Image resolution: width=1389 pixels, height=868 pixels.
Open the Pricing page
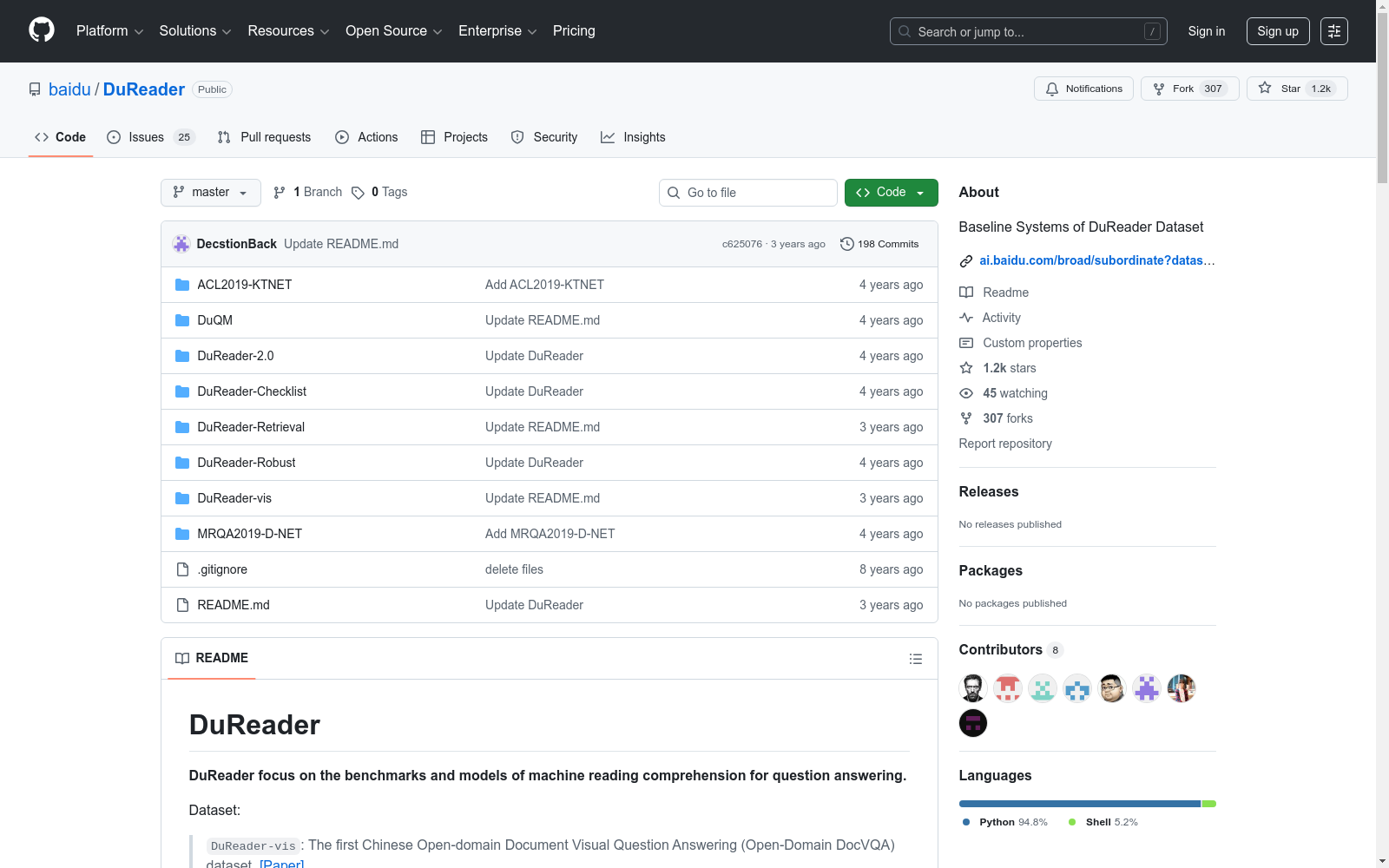pos(574,31)
